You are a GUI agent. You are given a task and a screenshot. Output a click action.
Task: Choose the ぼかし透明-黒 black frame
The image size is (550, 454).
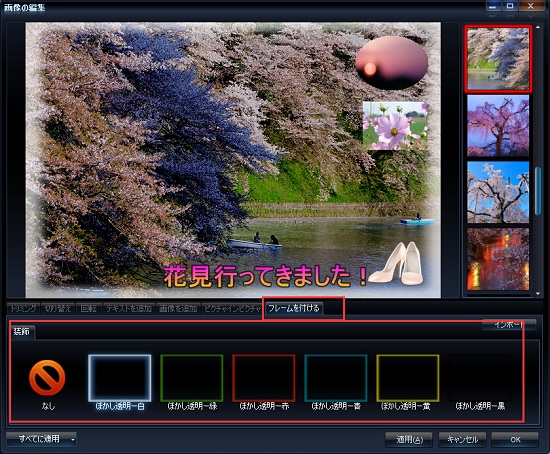pos(480,378)
